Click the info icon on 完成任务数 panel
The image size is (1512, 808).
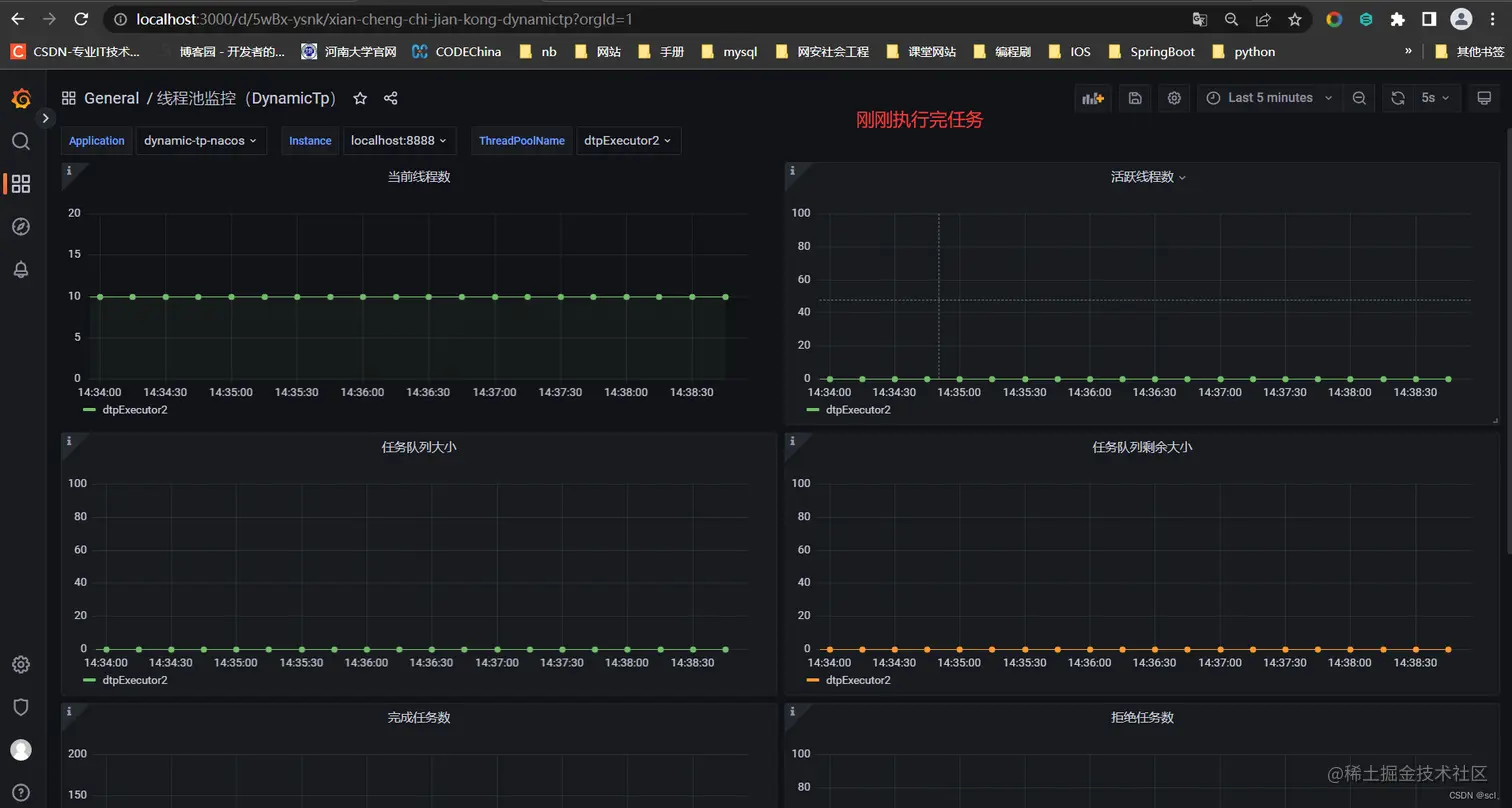[x=69, y=711]
